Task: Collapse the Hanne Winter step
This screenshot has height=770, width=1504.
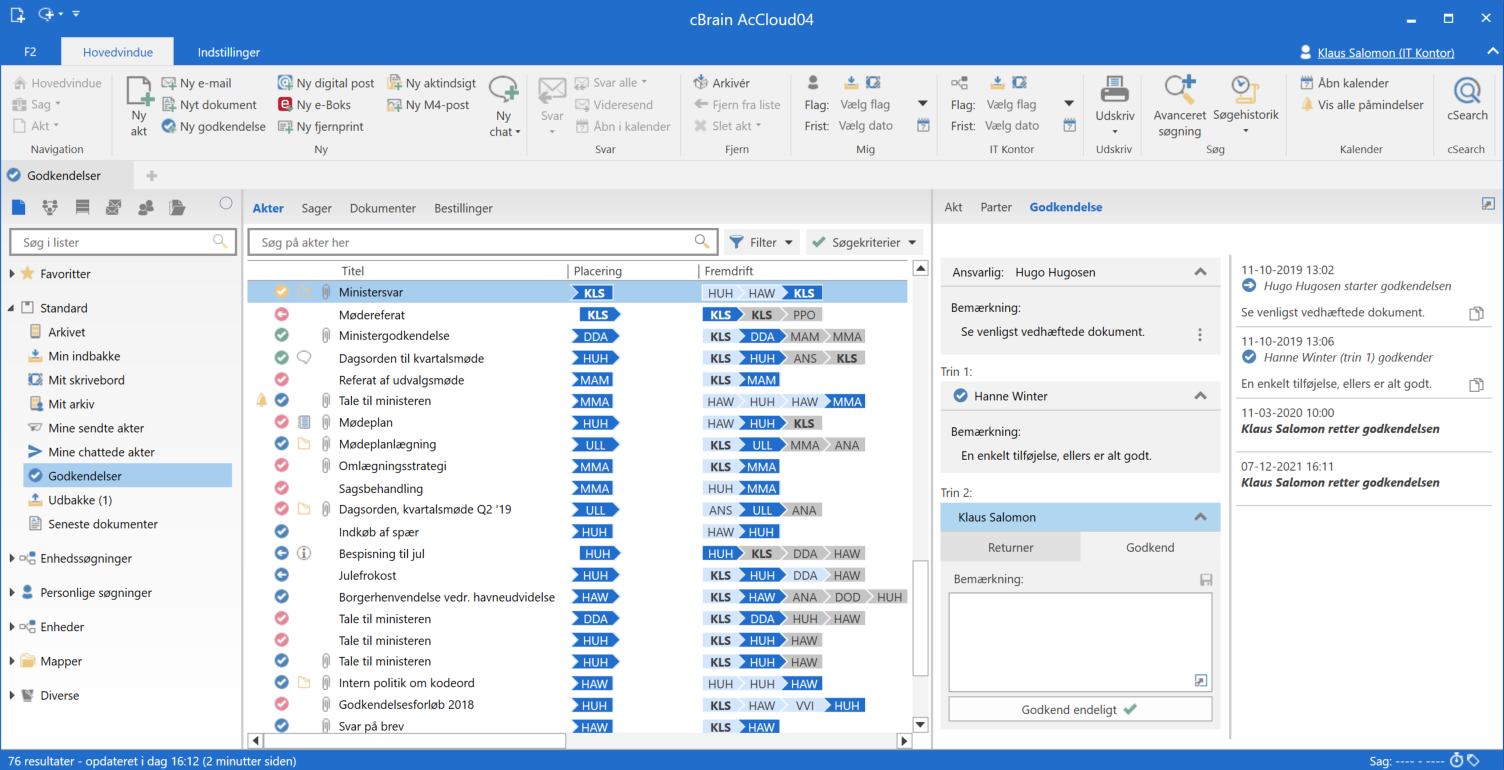Action: [1200, 396]
